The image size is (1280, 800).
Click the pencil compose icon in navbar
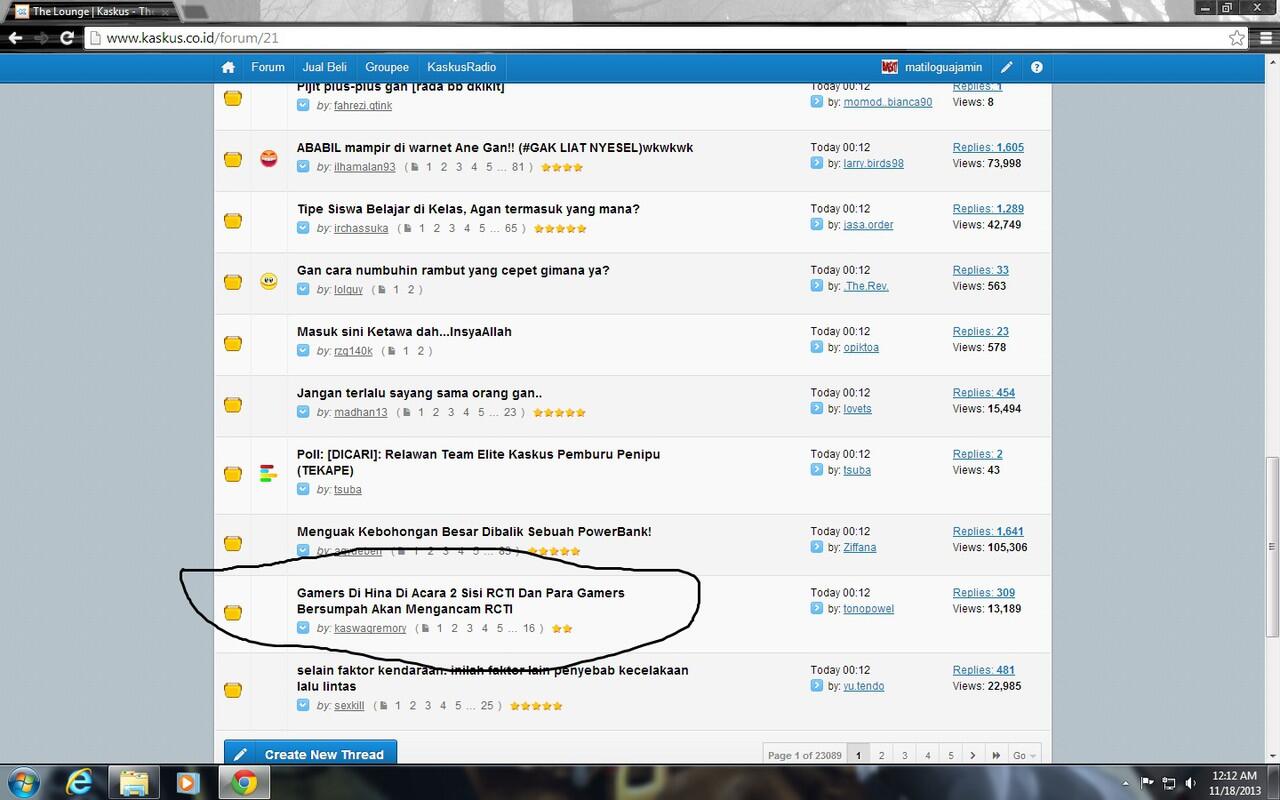(1007, 67)
